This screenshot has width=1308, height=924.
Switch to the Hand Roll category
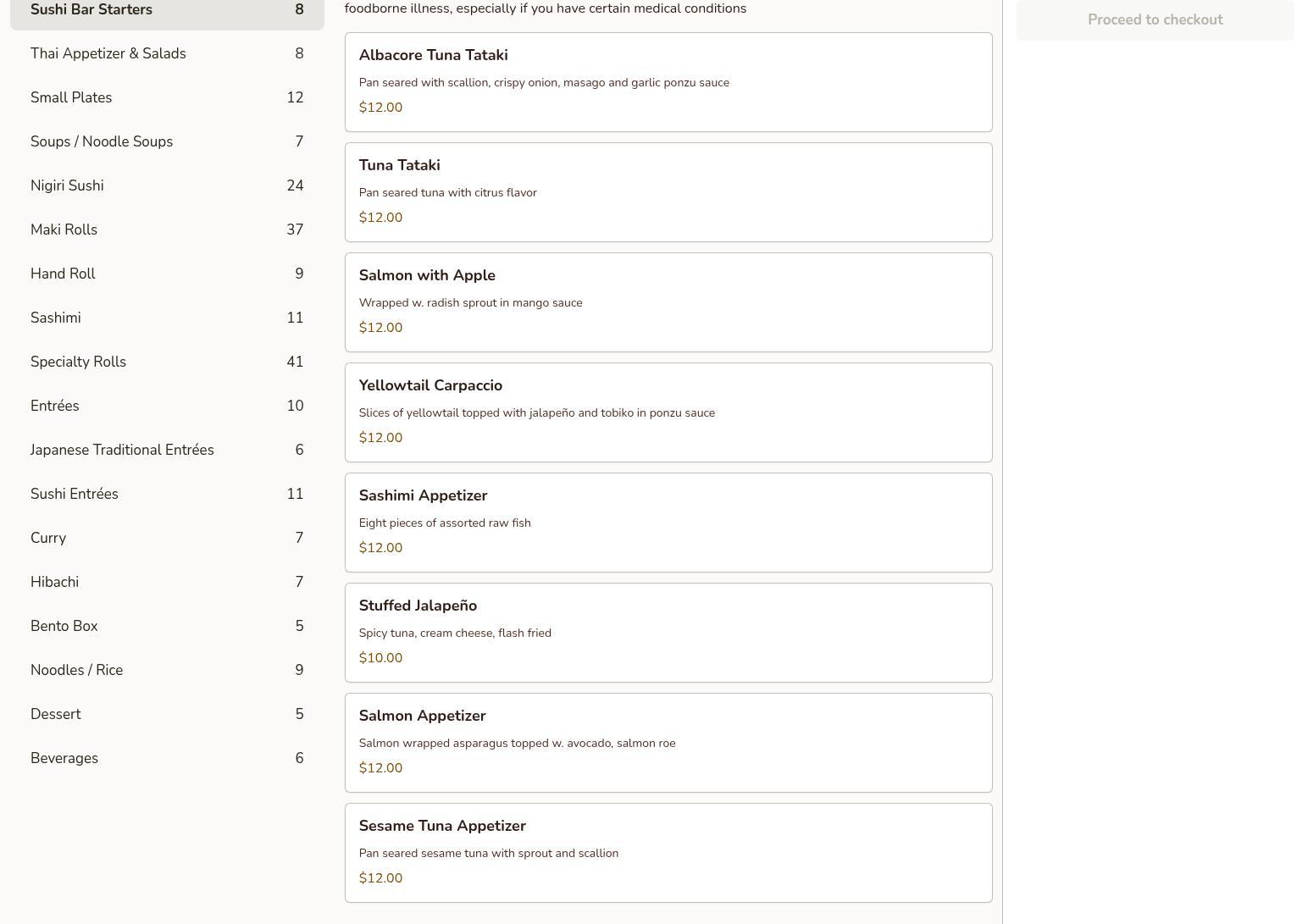[167, 274]
